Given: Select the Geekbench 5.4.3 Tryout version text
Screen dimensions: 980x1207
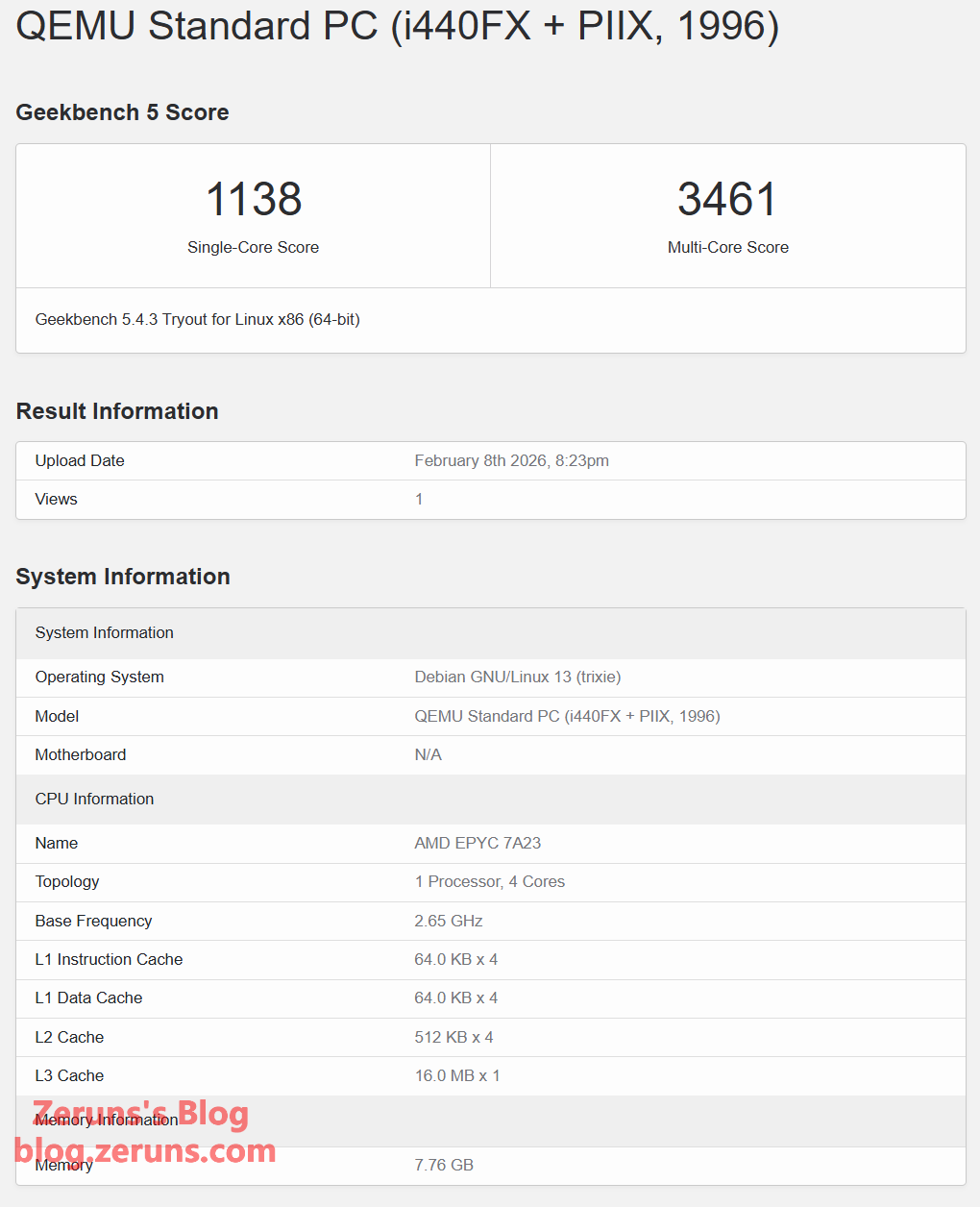Looking at the screenshot, I should pos(197,320).
